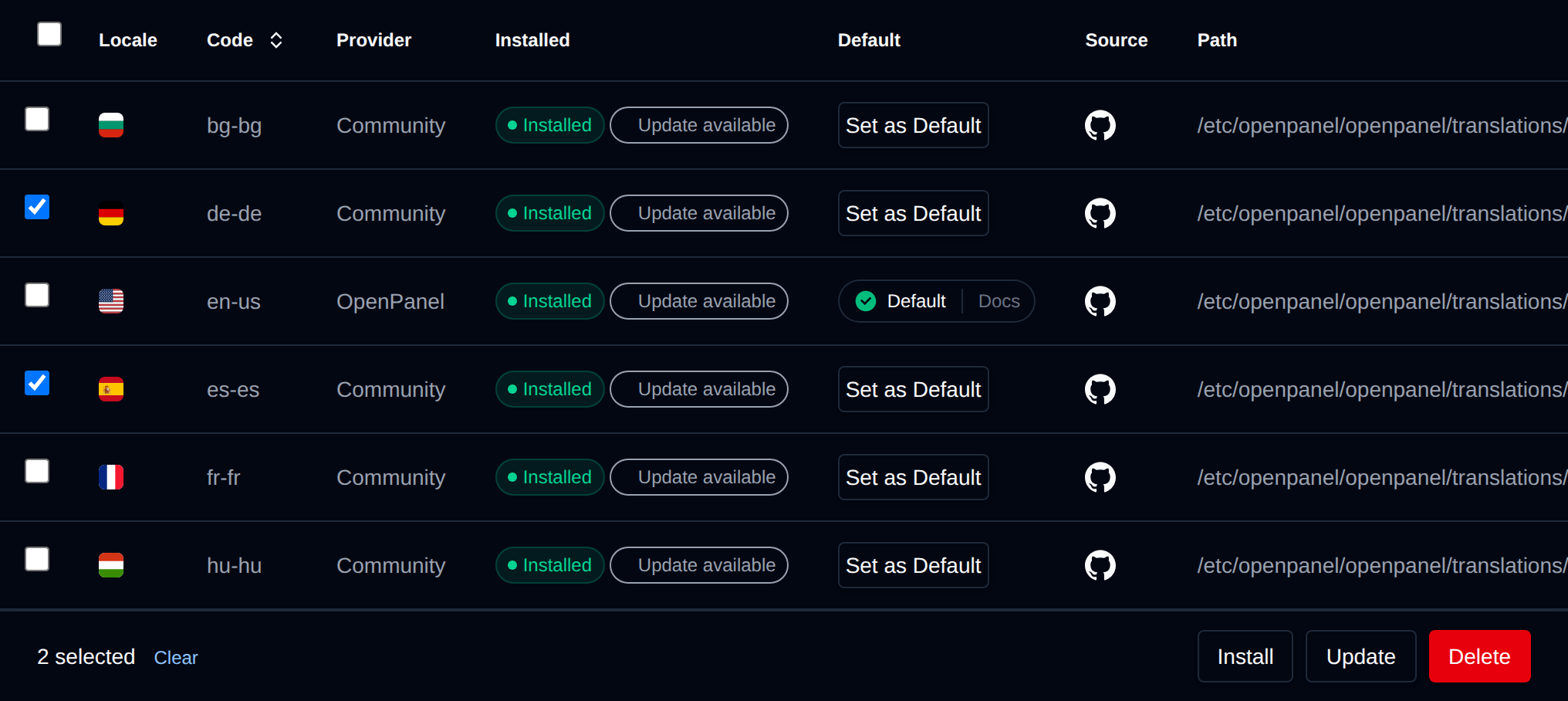Toggle the select-all header checkbox
Image resolution: width=1568 pixels, height=701 pixels.
49,34
